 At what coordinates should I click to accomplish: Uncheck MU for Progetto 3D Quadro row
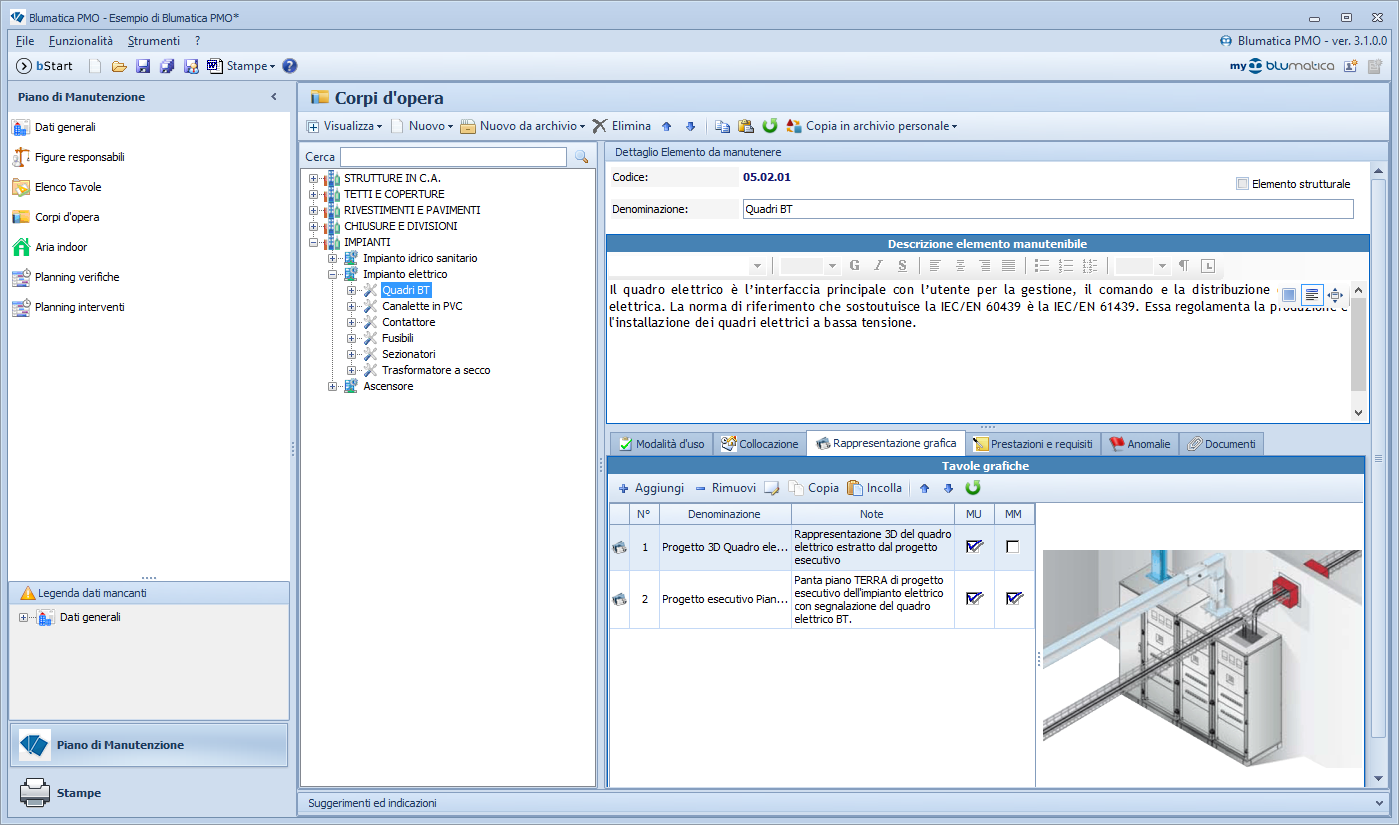point(973,547)
